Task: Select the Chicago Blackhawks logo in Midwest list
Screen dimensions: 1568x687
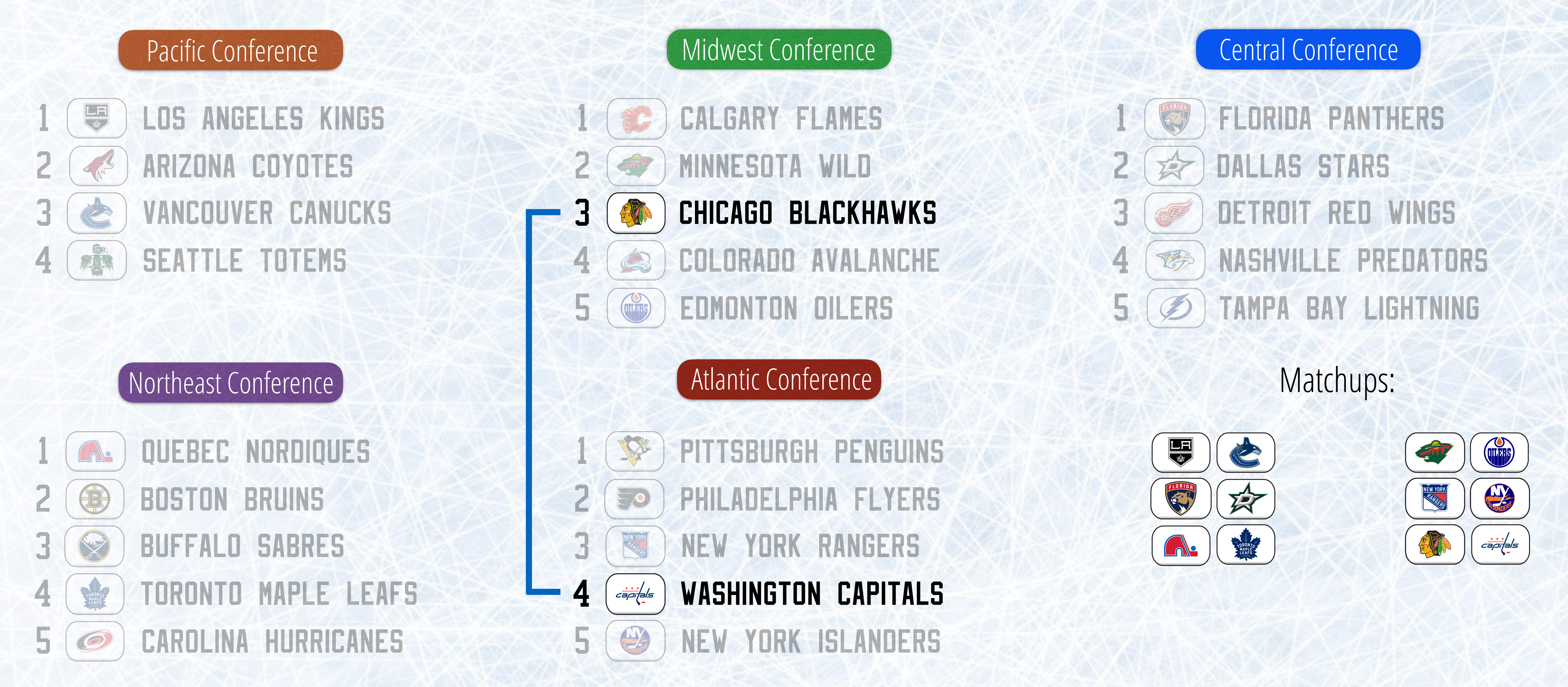Action: 636,213
